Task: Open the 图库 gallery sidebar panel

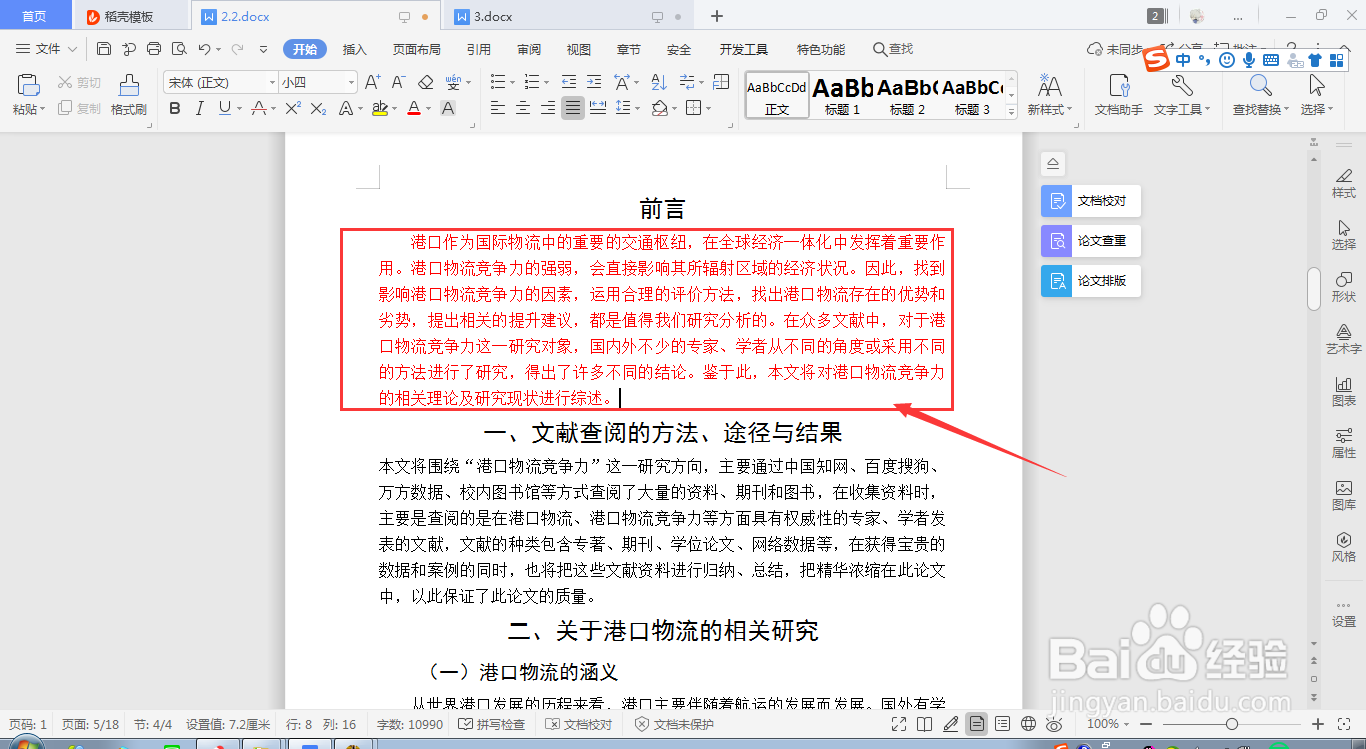Action: (1344, 495)
